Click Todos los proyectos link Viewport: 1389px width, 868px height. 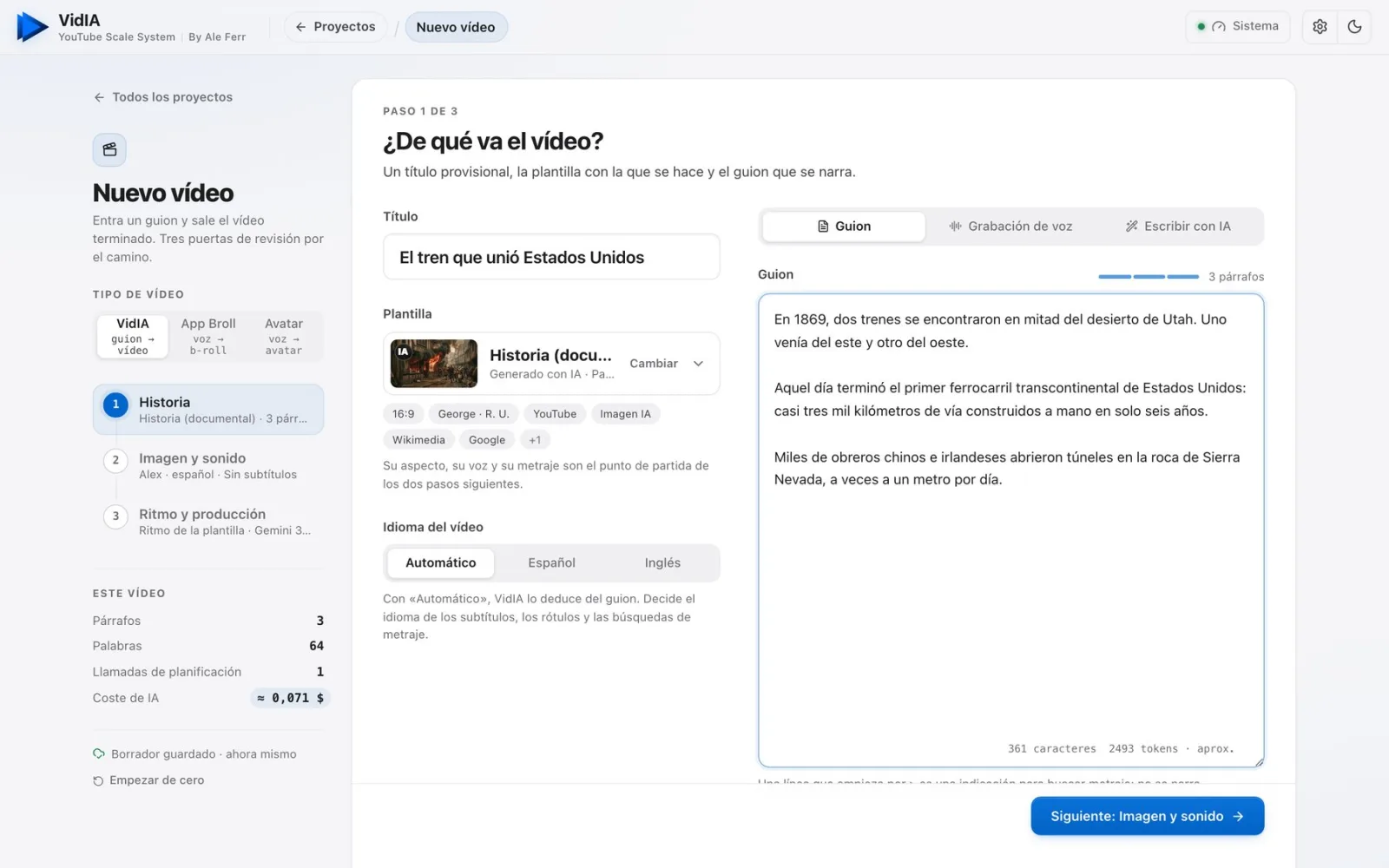coord(163,97)
